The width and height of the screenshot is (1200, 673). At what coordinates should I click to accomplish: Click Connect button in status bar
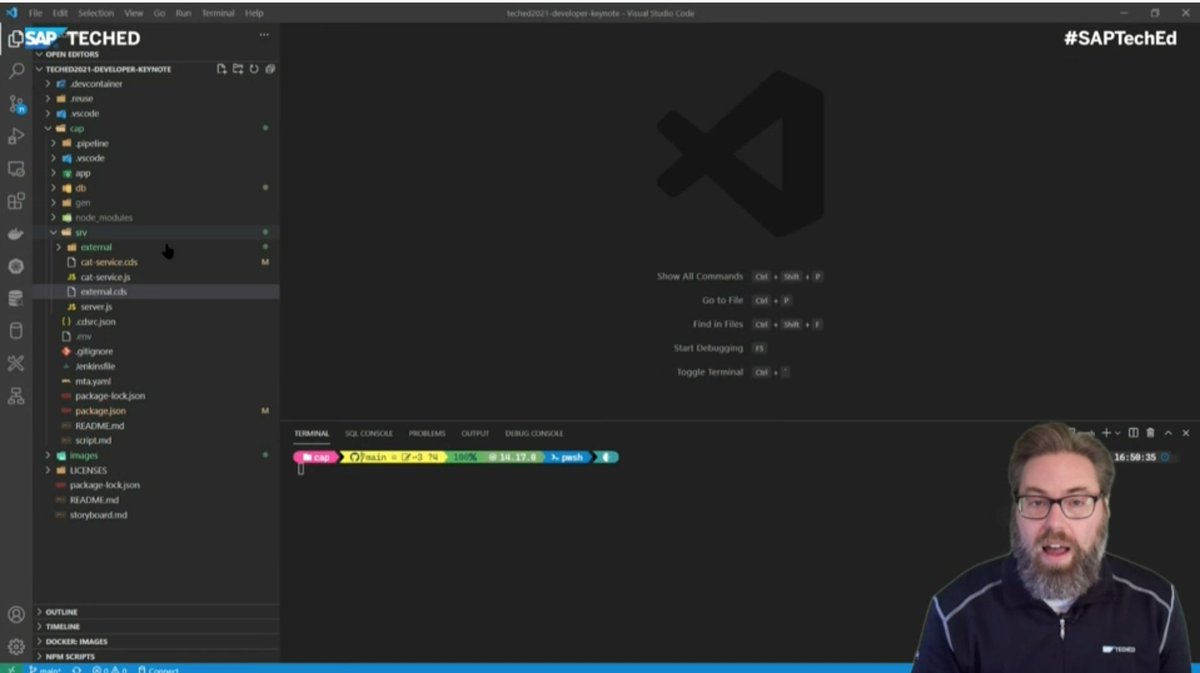pos(159,669)
